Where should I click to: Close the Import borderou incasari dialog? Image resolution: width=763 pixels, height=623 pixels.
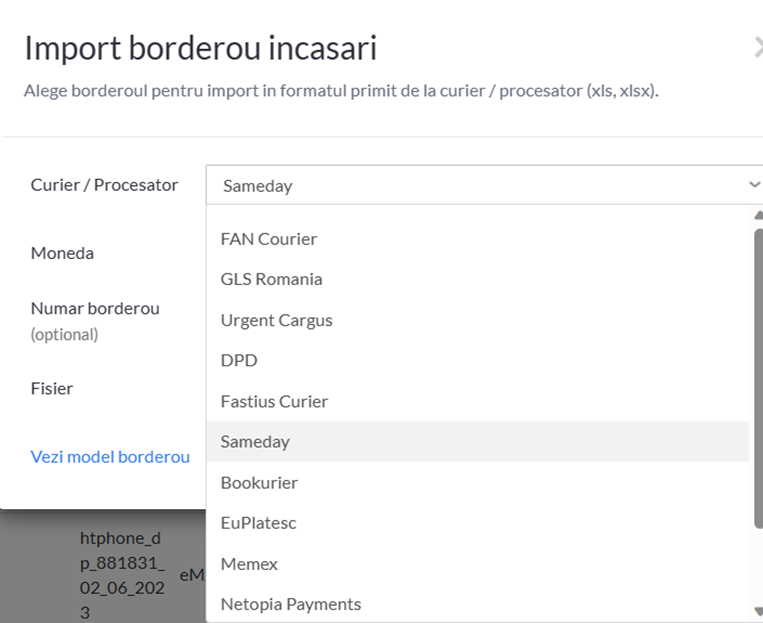758,48
